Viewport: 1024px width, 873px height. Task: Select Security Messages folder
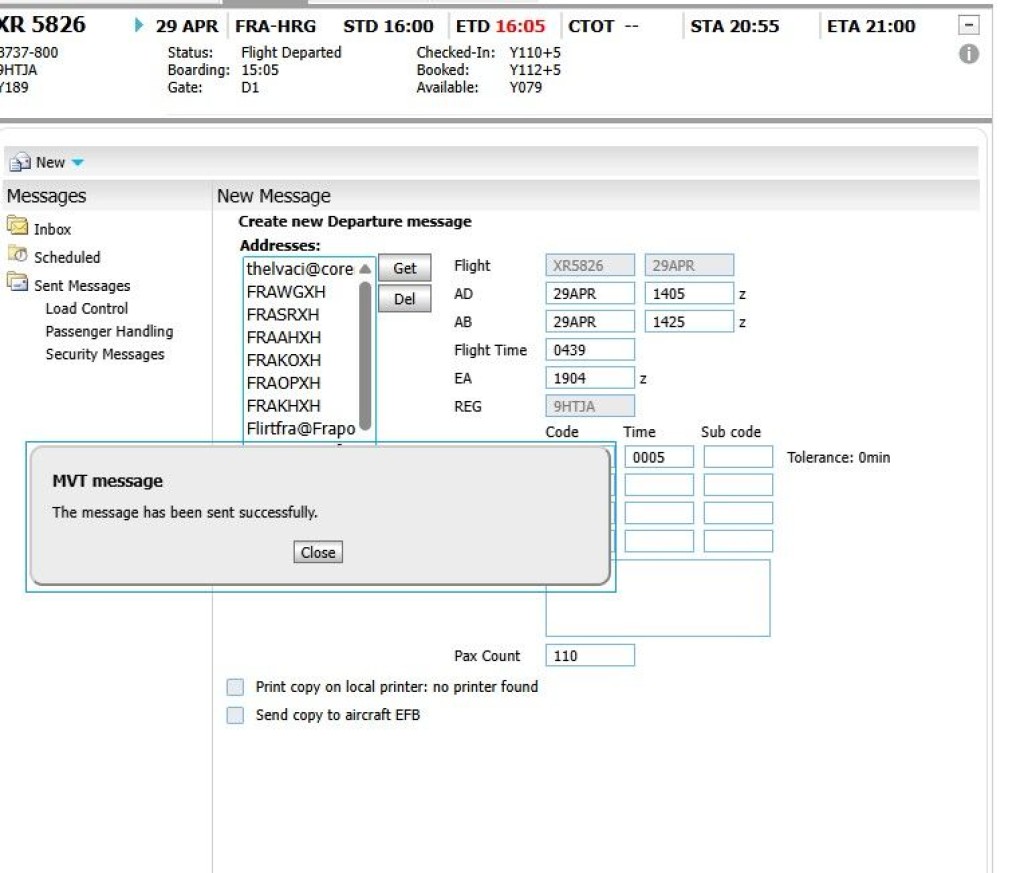(x=105, y=354)
